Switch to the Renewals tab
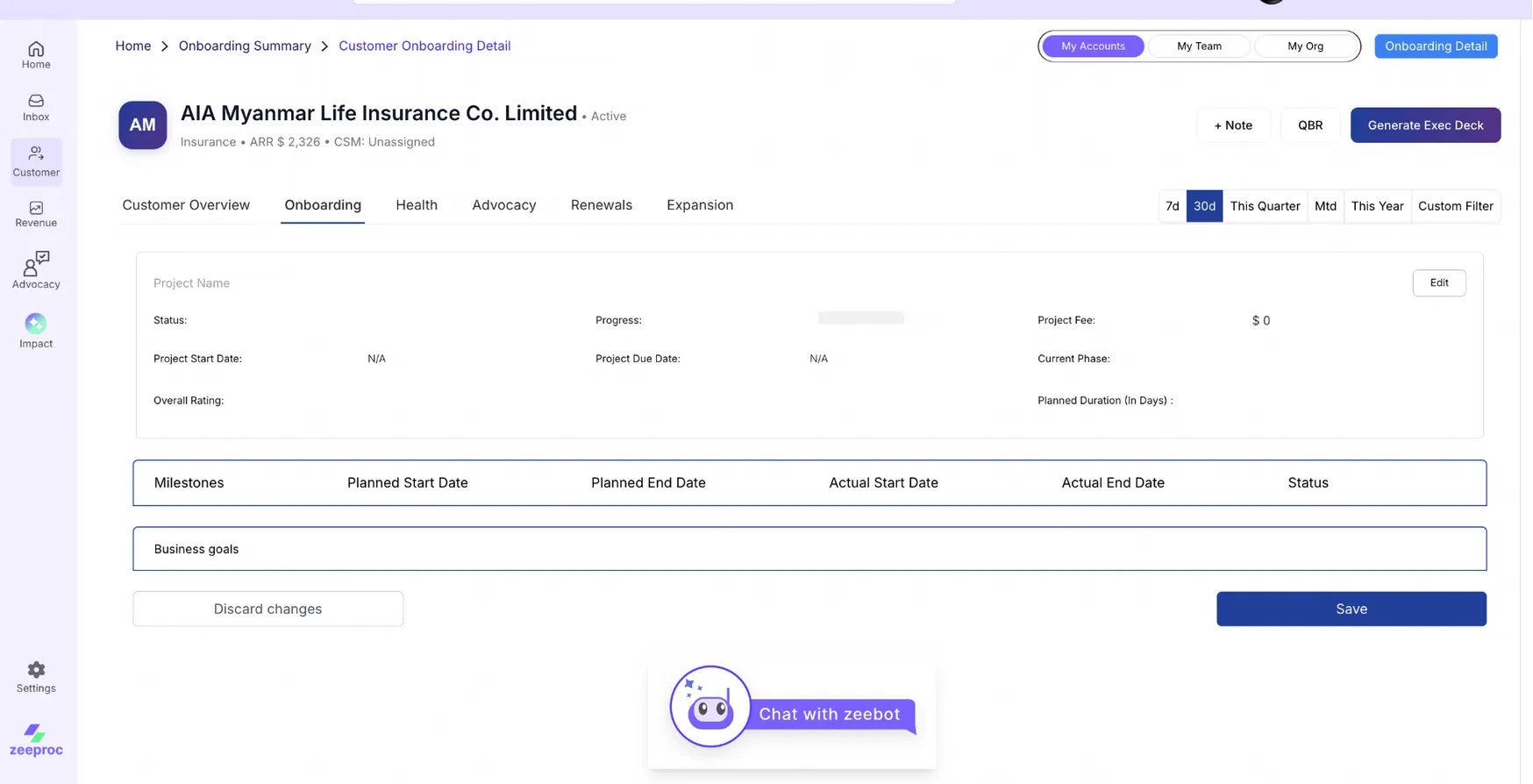Screen dimensions: 1533x784 [x=601, y=205]
